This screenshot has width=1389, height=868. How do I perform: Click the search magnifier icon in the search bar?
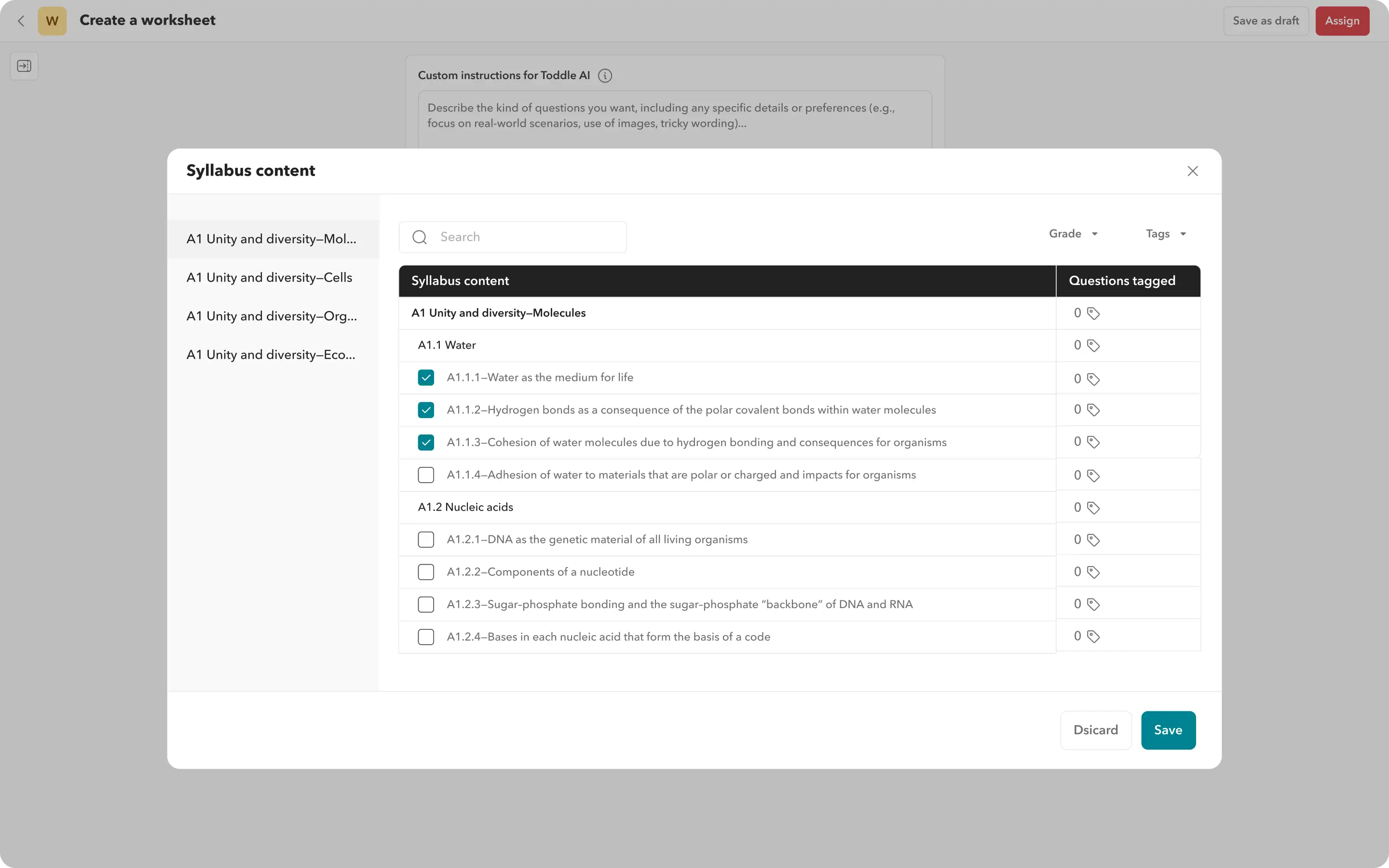click(419, 236)
